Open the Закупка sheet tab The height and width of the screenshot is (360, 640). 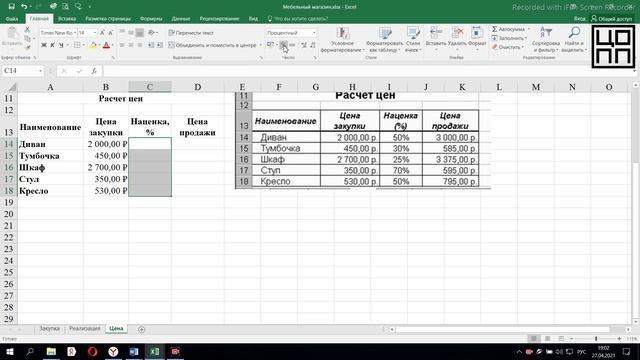pos(49,329)
